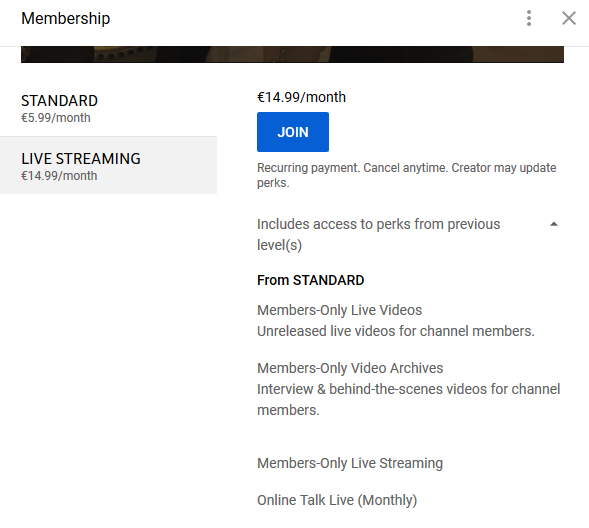589x528 pixels.
Task: Click the Online Talk Live (Monthly) perk
Action: point(337,500)
